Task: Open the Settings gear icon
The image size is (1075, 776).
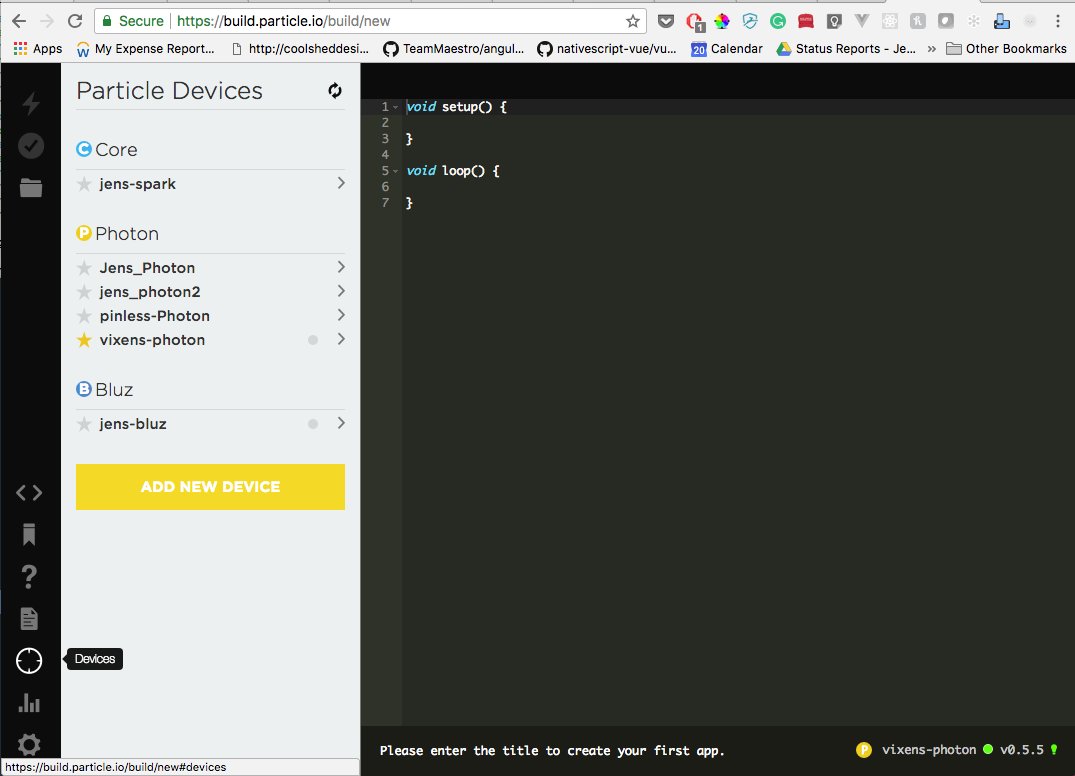Action: [29, 744]
